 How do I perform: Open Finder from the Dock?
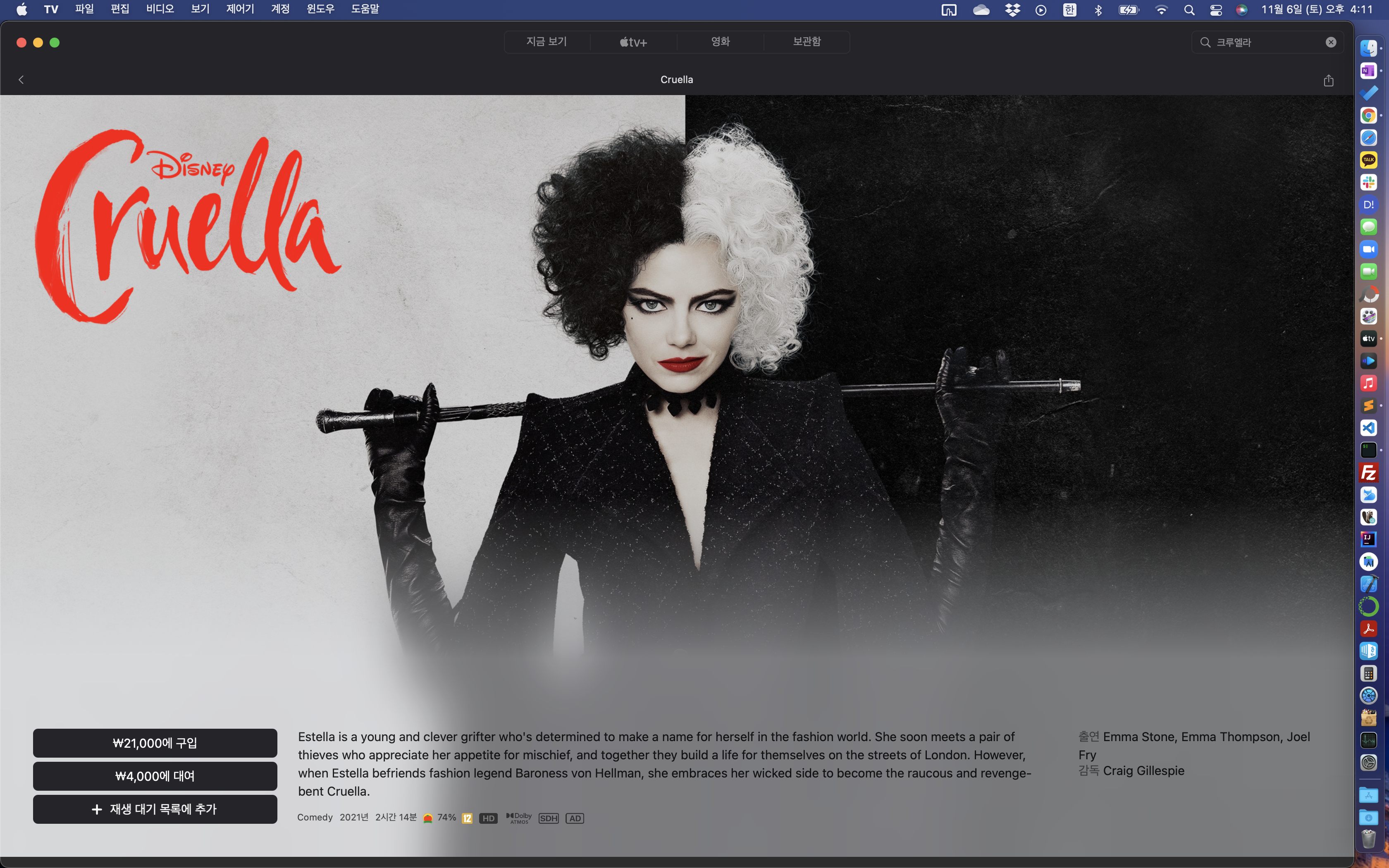[x=1368, y=49]
